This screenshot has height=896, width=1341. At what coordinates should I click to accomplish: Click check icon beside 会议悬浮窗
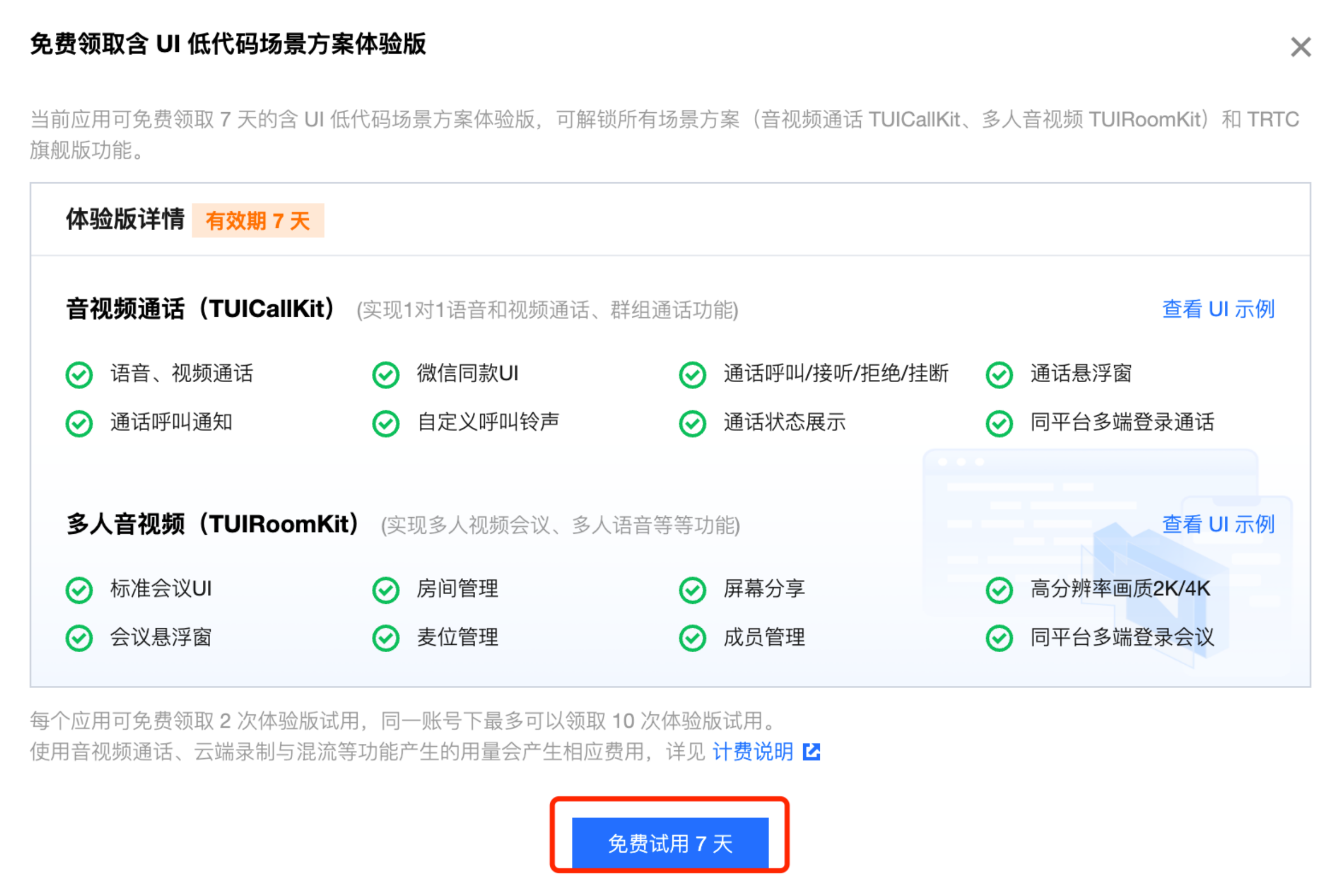(x=79, y=639)
